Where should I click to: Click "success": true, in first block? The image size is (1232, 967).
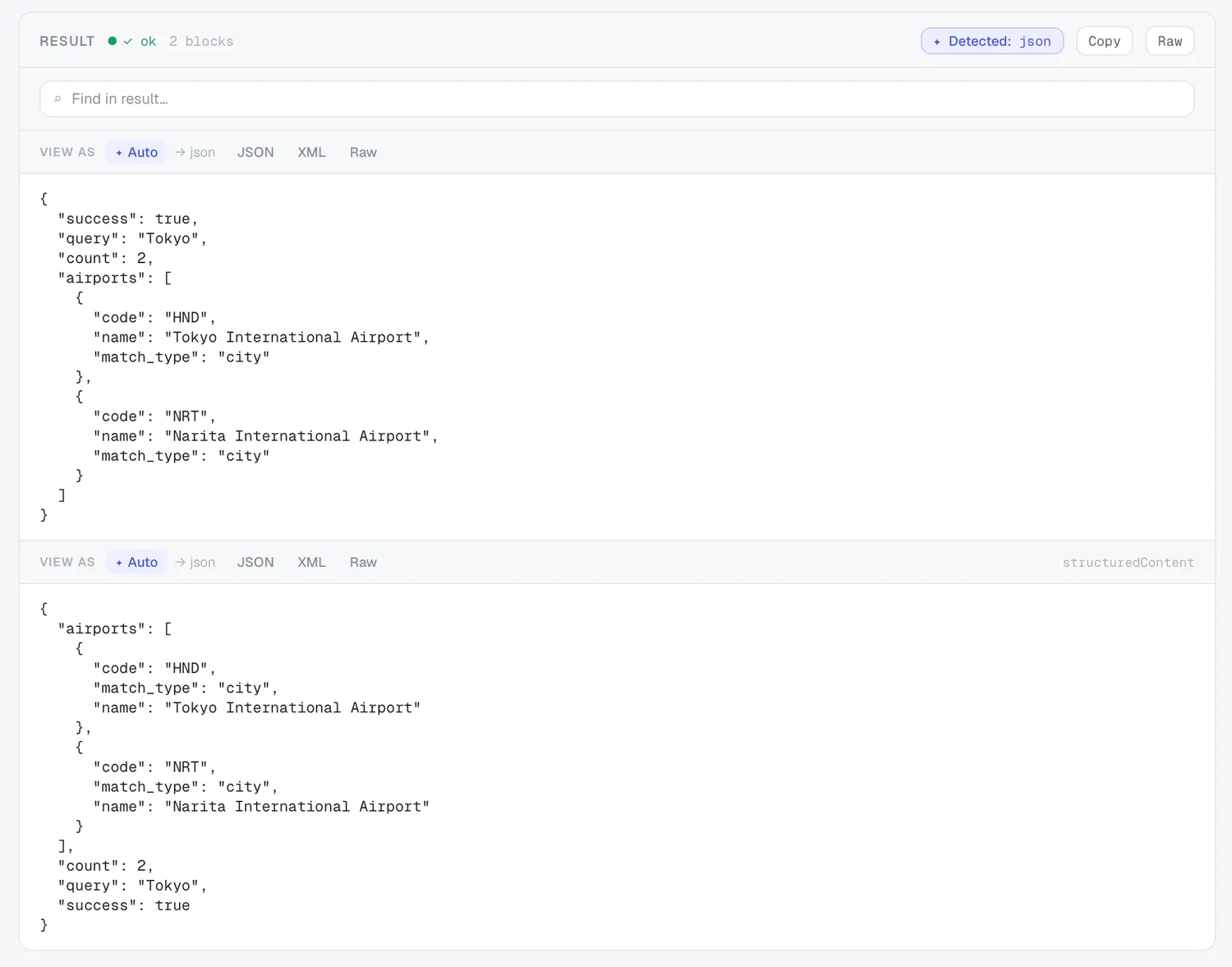[x=128, y=219]
